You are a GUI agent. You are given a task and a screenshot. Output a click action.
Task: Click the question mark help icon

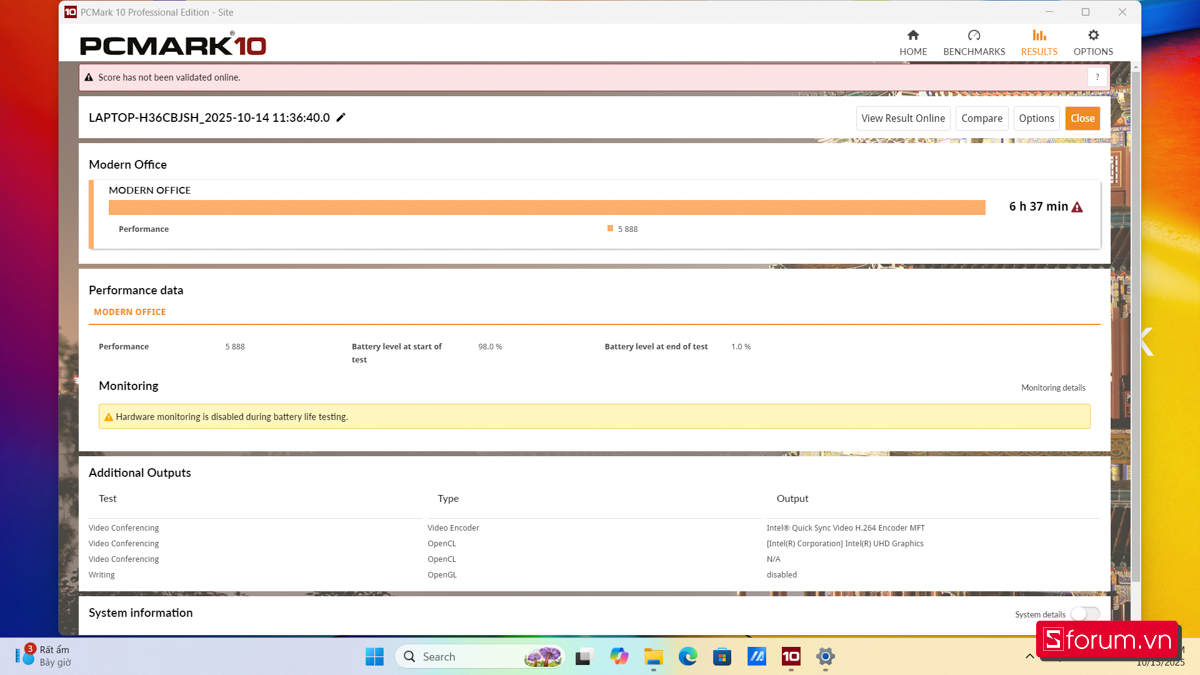1097,77
